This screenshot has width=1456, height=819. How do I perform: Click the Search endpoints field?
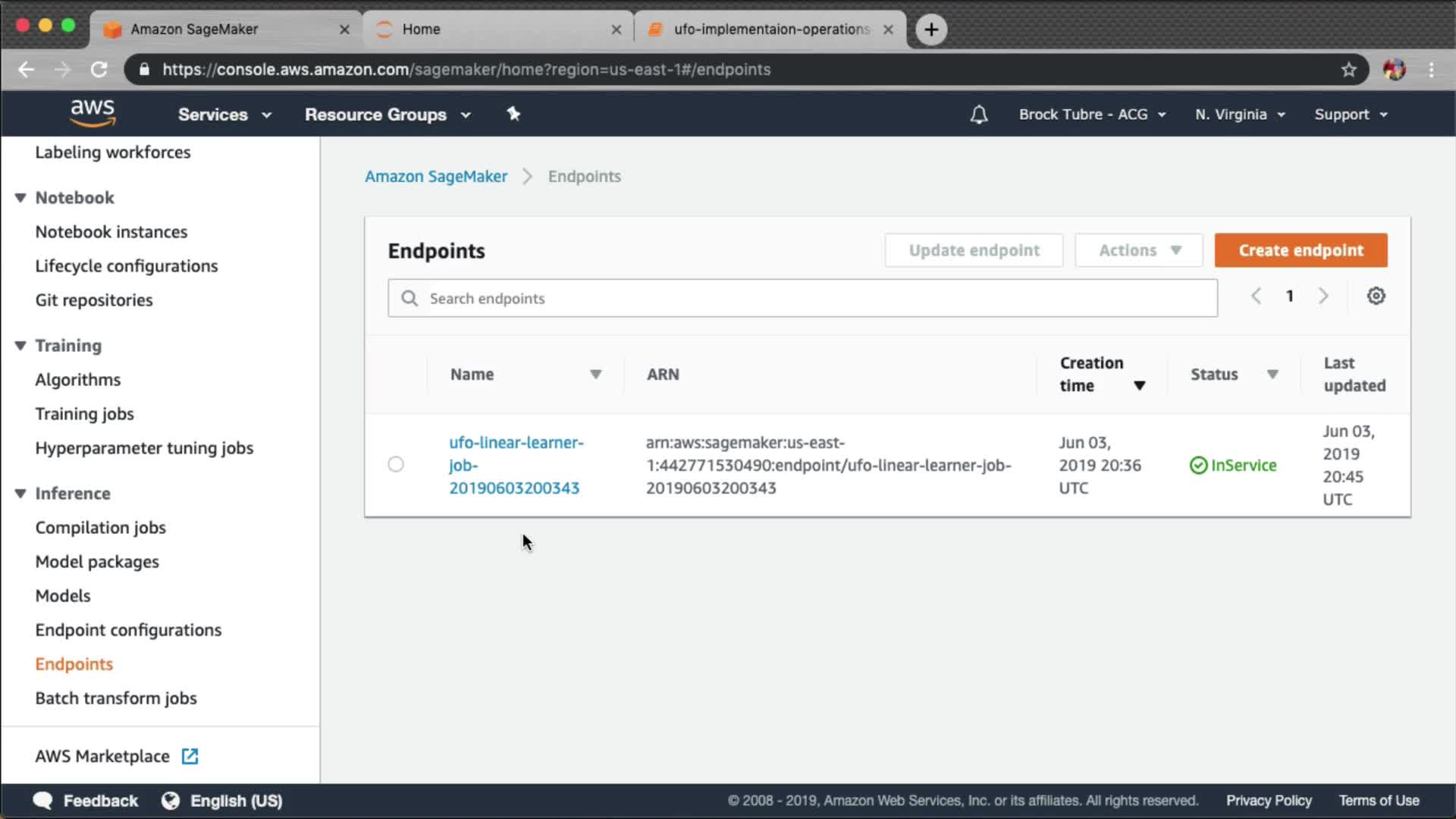point(802,298)
